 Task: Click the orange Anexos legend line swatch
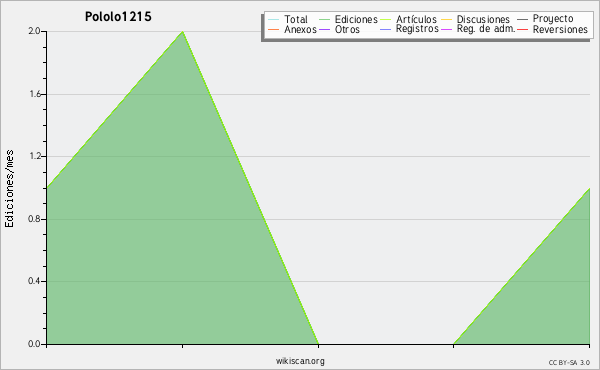point(273,30)
